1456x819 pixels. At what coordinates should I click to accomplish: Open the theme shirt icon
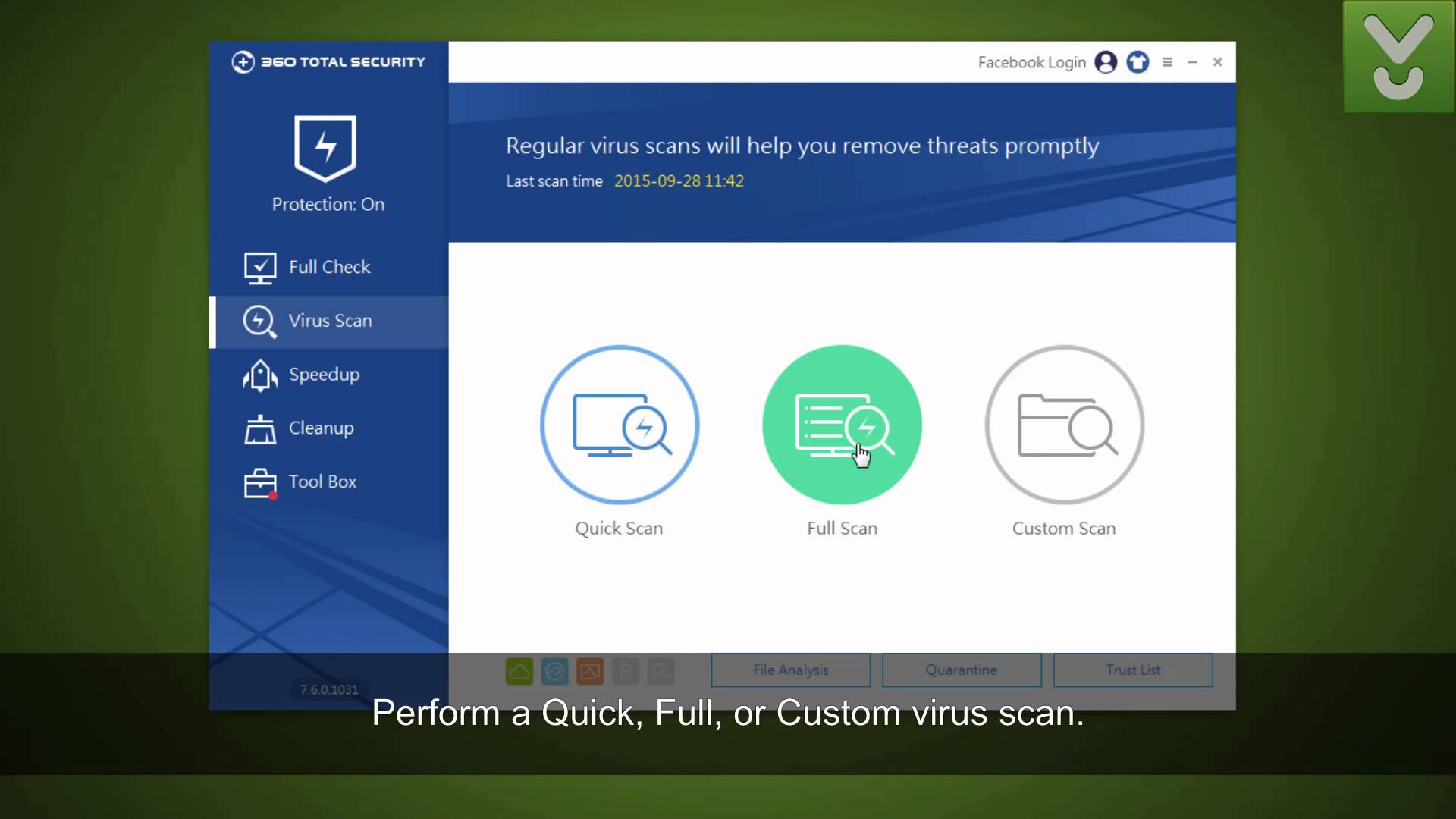click(x=1137, y=62)
